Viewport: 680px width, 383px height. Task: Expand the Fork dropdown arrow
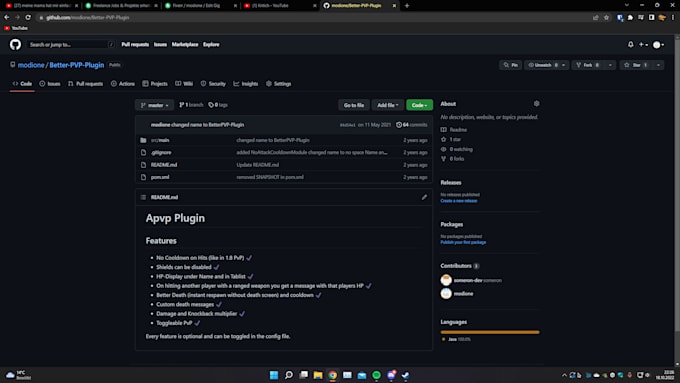click(x=610, y=65)
